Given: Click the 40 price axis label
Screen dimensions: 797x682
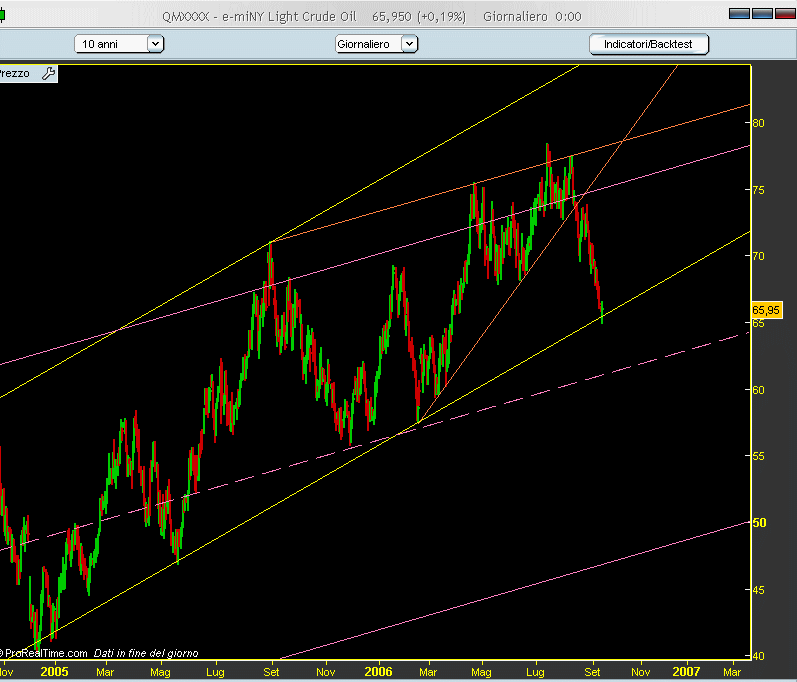Looking at the screenshot, I should (x=758, y=656).
